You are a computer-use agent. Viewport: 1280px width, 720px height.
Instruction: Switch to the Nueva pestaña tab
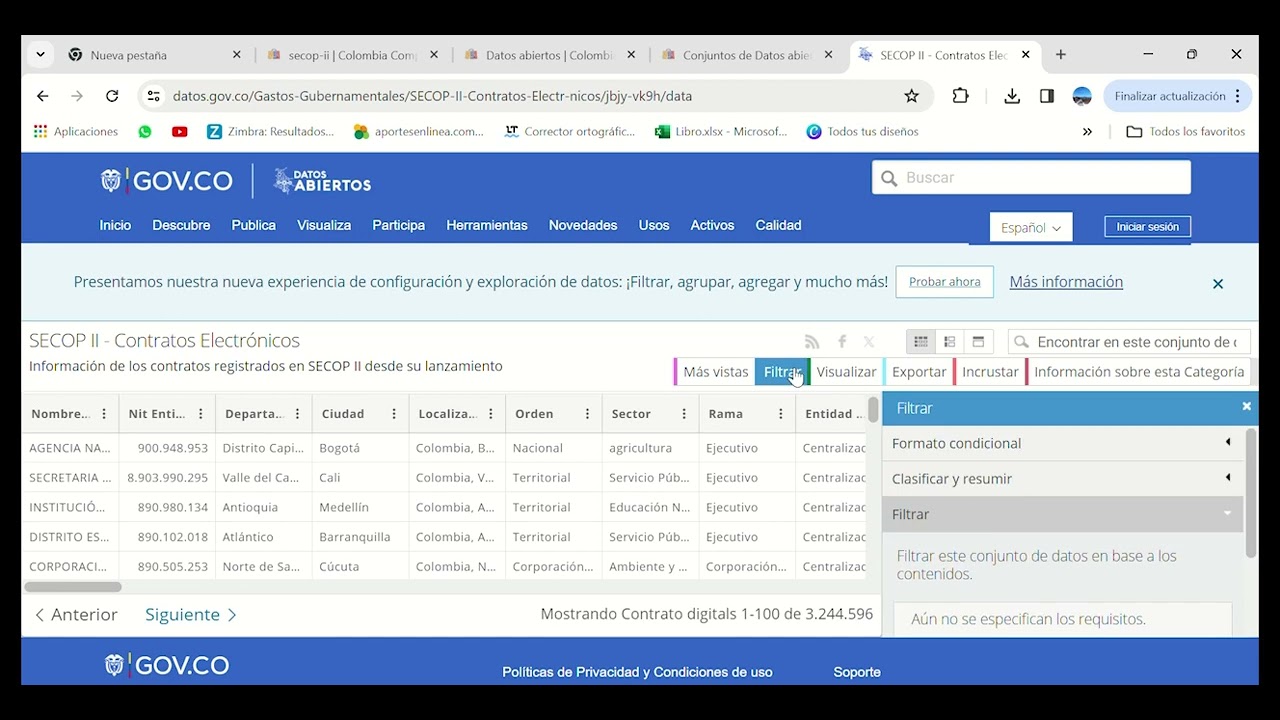(153, 55)
